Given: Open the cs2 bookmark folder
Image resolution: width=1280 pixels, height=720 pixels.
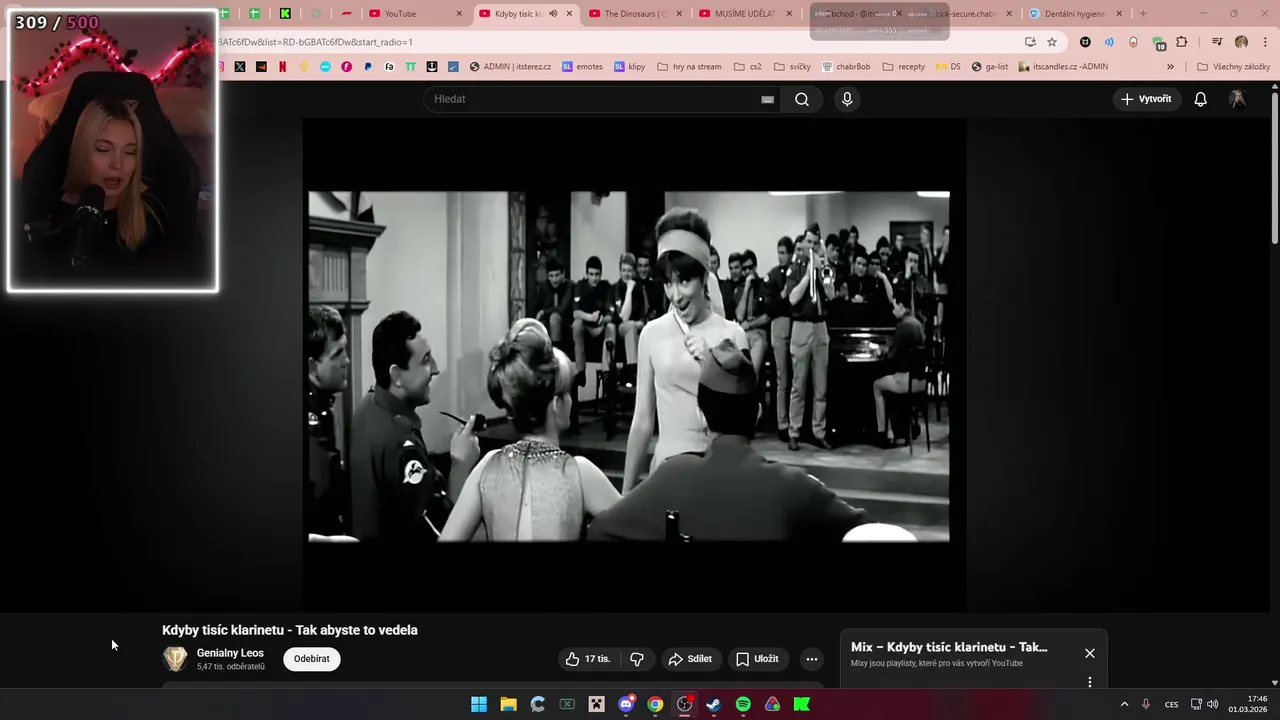Looking at the screenshot, I should (x=747, y=67).
